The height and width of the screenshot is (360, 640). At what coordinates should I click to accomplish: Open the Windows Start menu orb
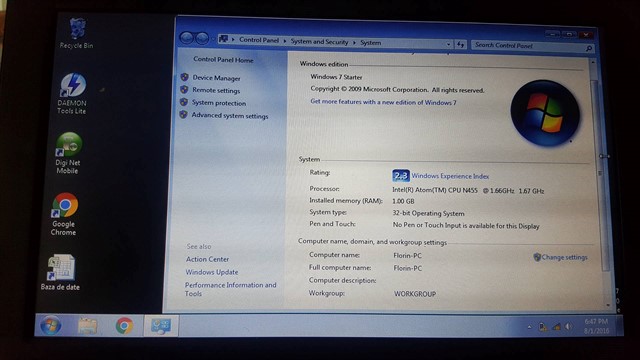click(51, 326)
